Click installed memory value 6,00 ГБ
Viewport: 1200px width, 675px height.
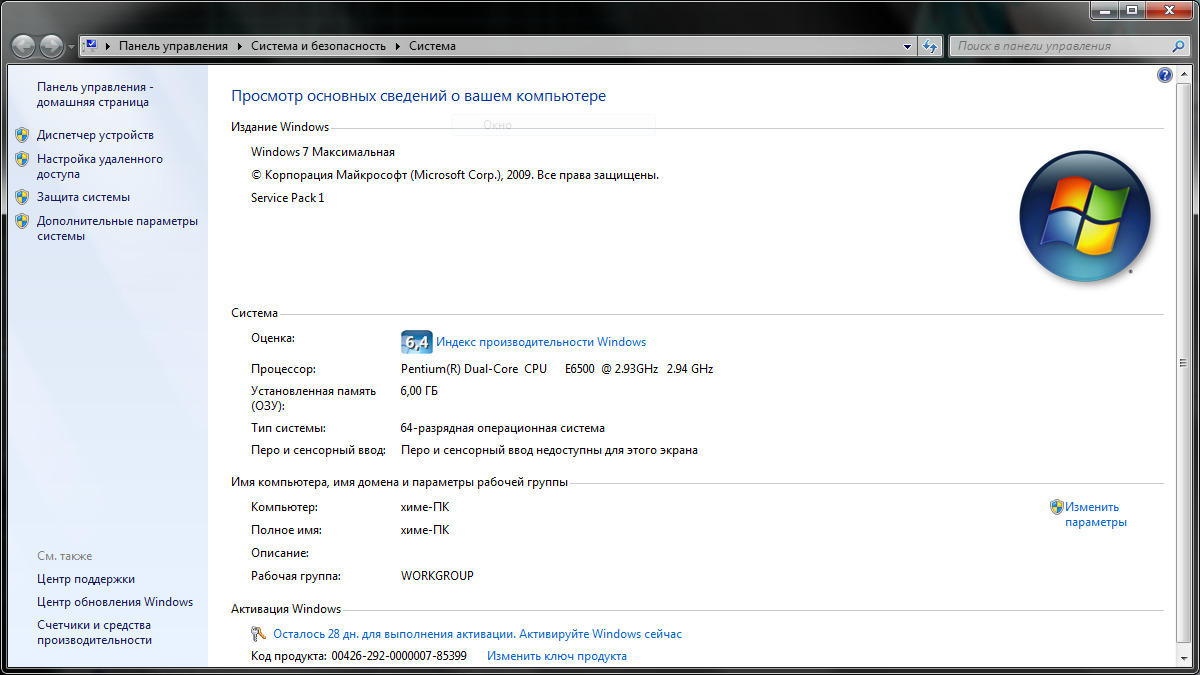[x=419, y=391]
